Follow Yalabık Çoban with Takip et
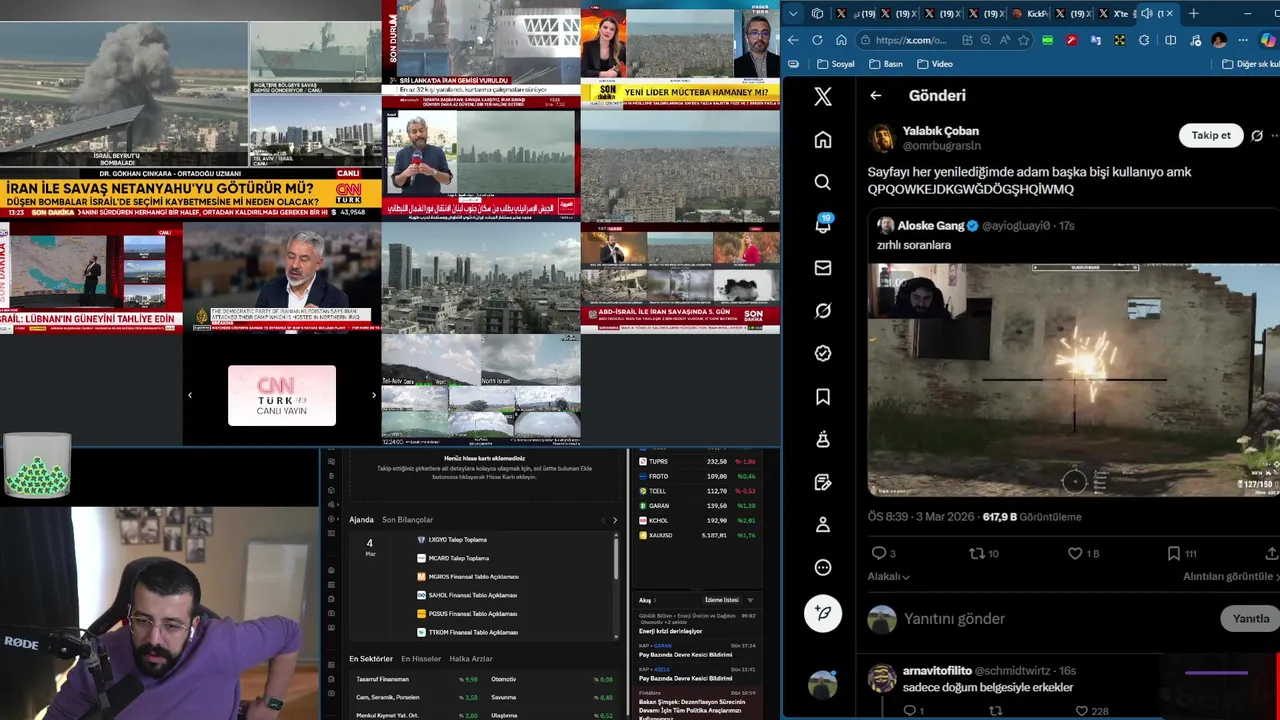Screen dimensions: 1280x720 click(1211, 135)
